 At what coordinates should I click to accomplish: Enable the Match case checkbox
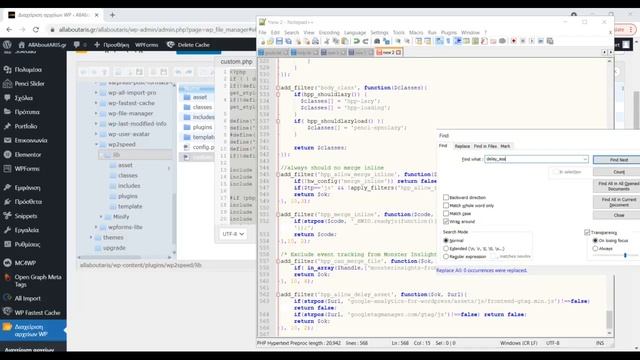pos(446,213)
